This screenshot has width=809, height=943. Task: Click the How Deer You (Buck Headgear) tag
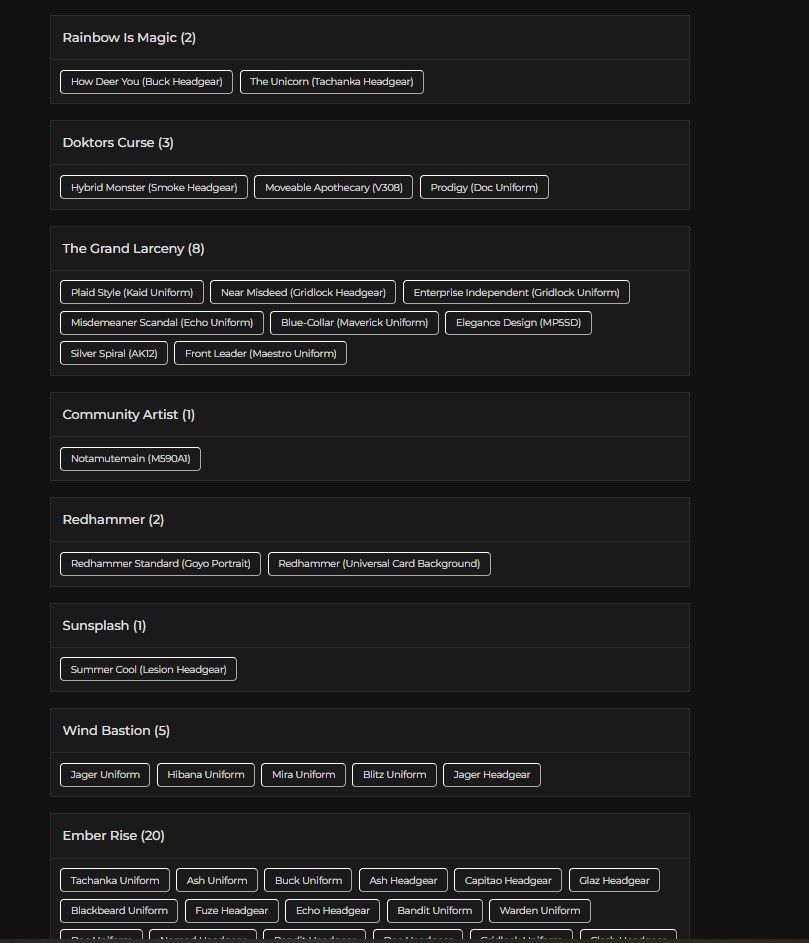tap(146, 82)
